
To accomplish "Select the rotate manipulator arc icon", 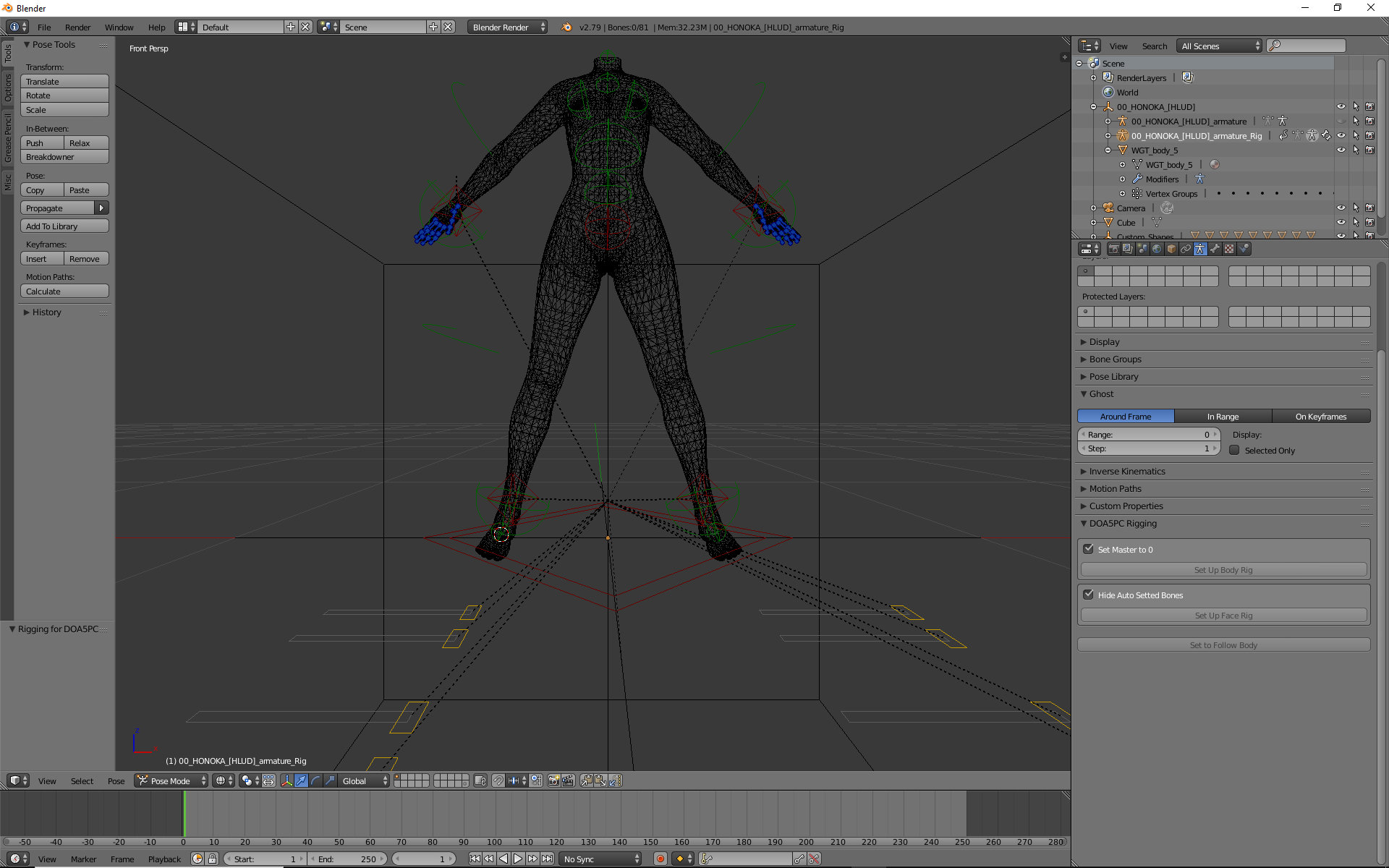I will click(x=315, y=780).
